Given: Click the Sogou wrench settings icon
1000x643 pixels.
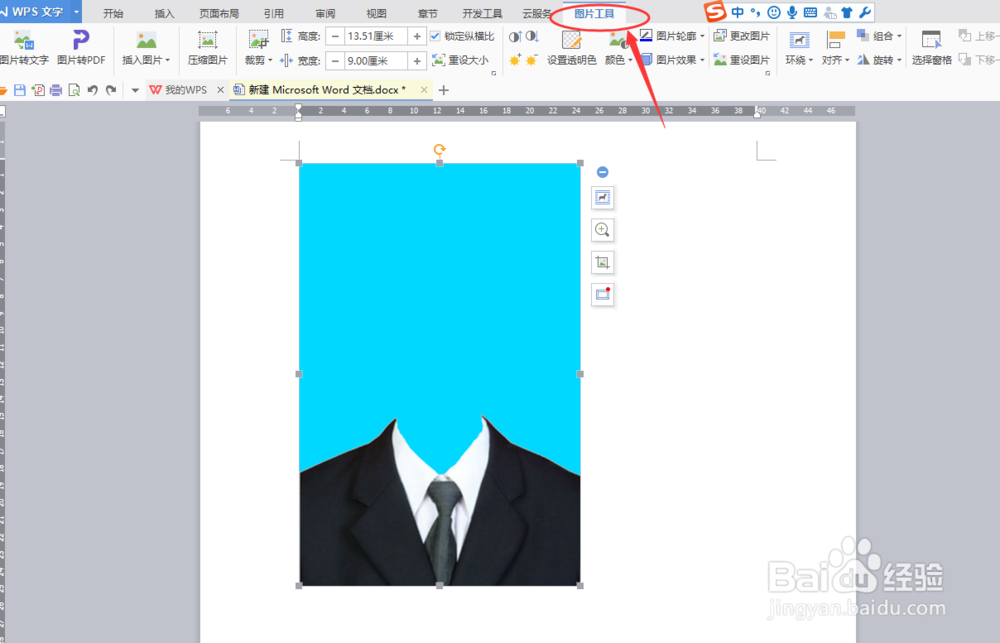Looking at the screenshot, I should [x=865, y=12].
